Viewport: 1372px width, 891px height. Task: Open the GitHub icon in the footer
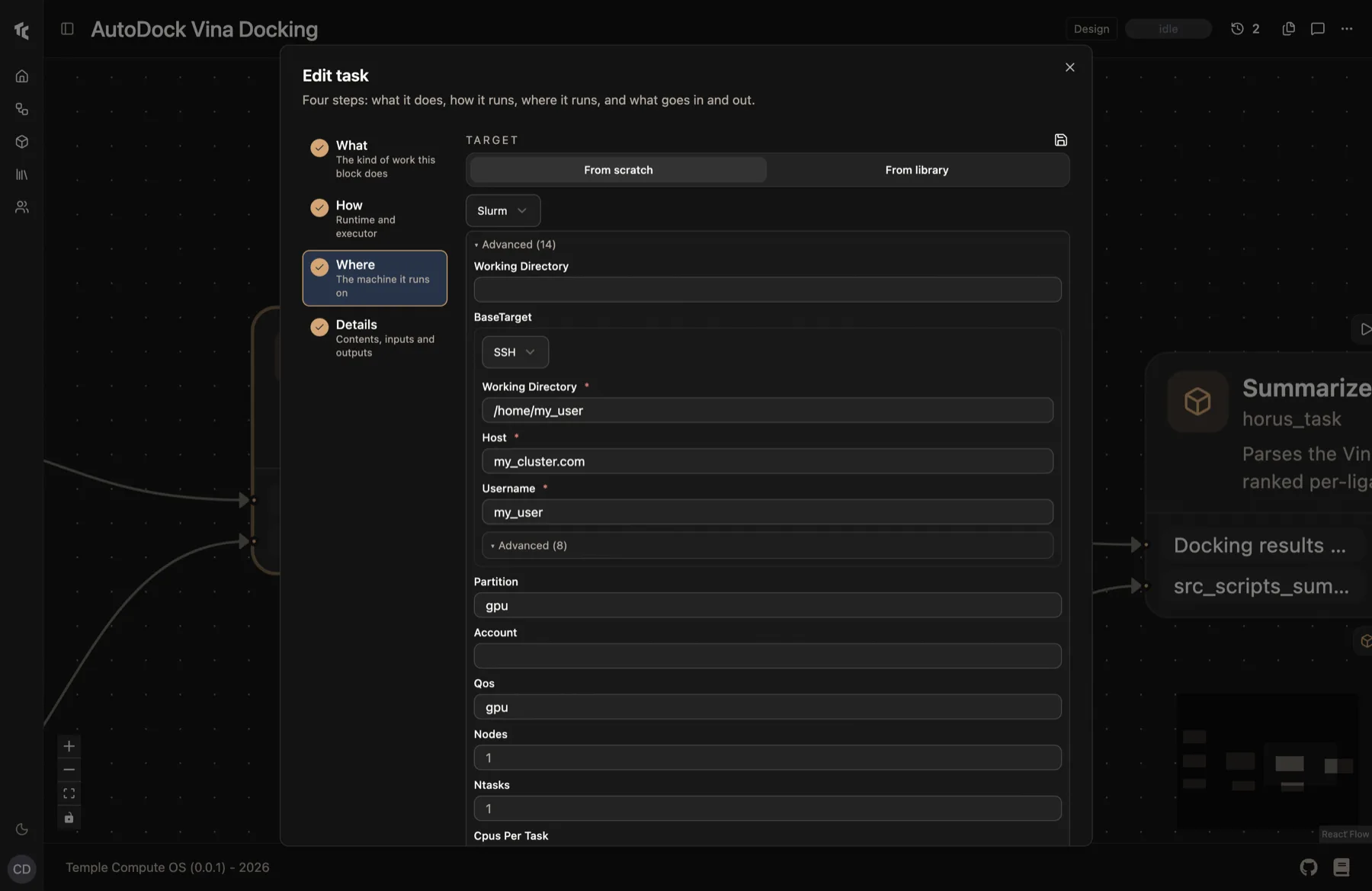(x=1308, y=867)
